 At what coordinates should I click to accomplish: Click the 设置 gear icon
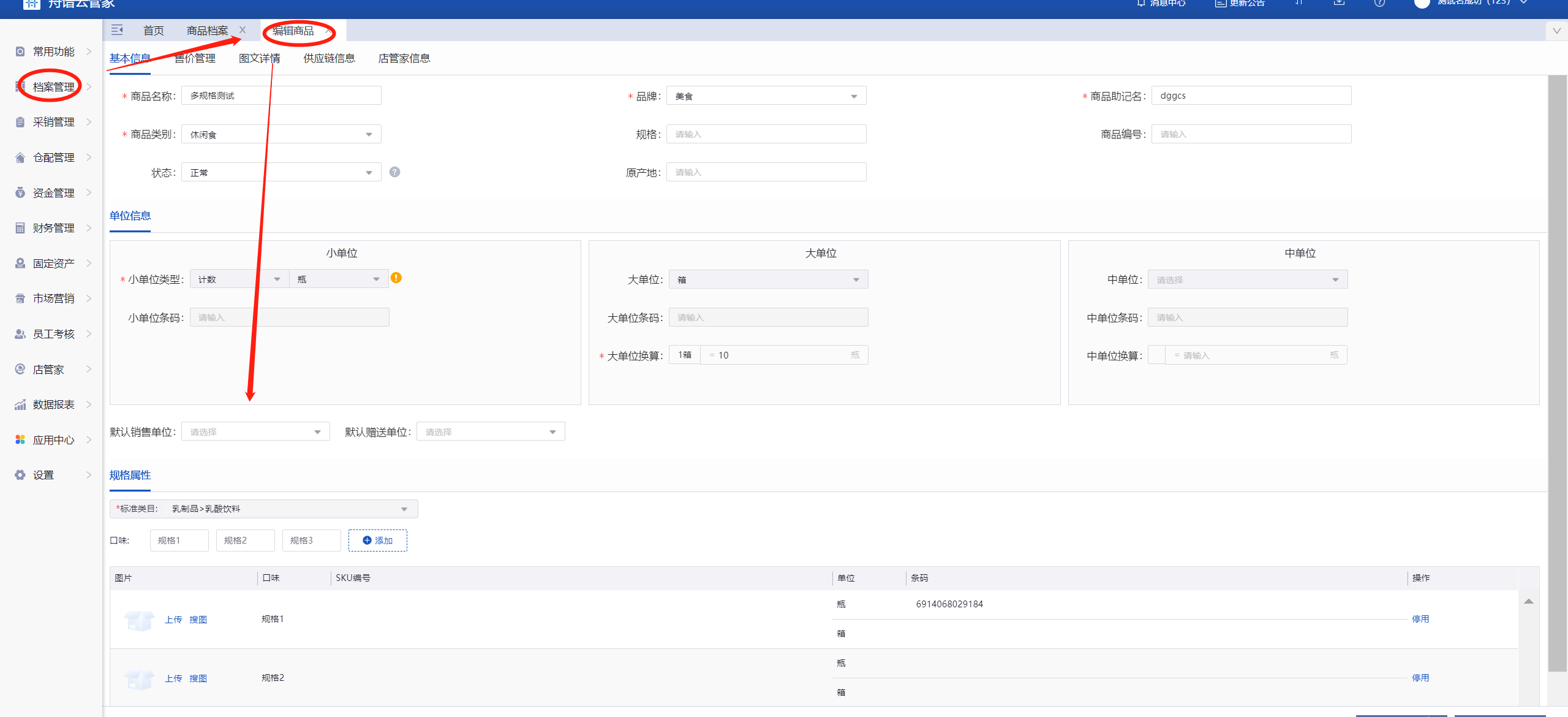[x=20, y=475]
